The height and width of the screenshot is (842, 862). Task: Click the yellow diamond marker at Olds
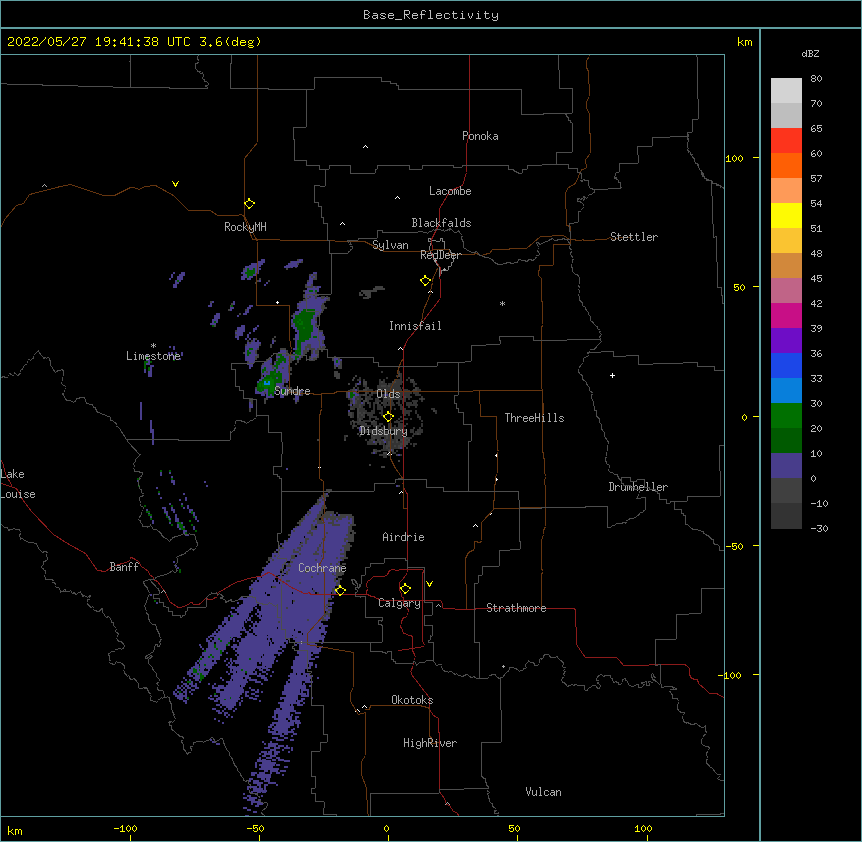tap(388, 417)
